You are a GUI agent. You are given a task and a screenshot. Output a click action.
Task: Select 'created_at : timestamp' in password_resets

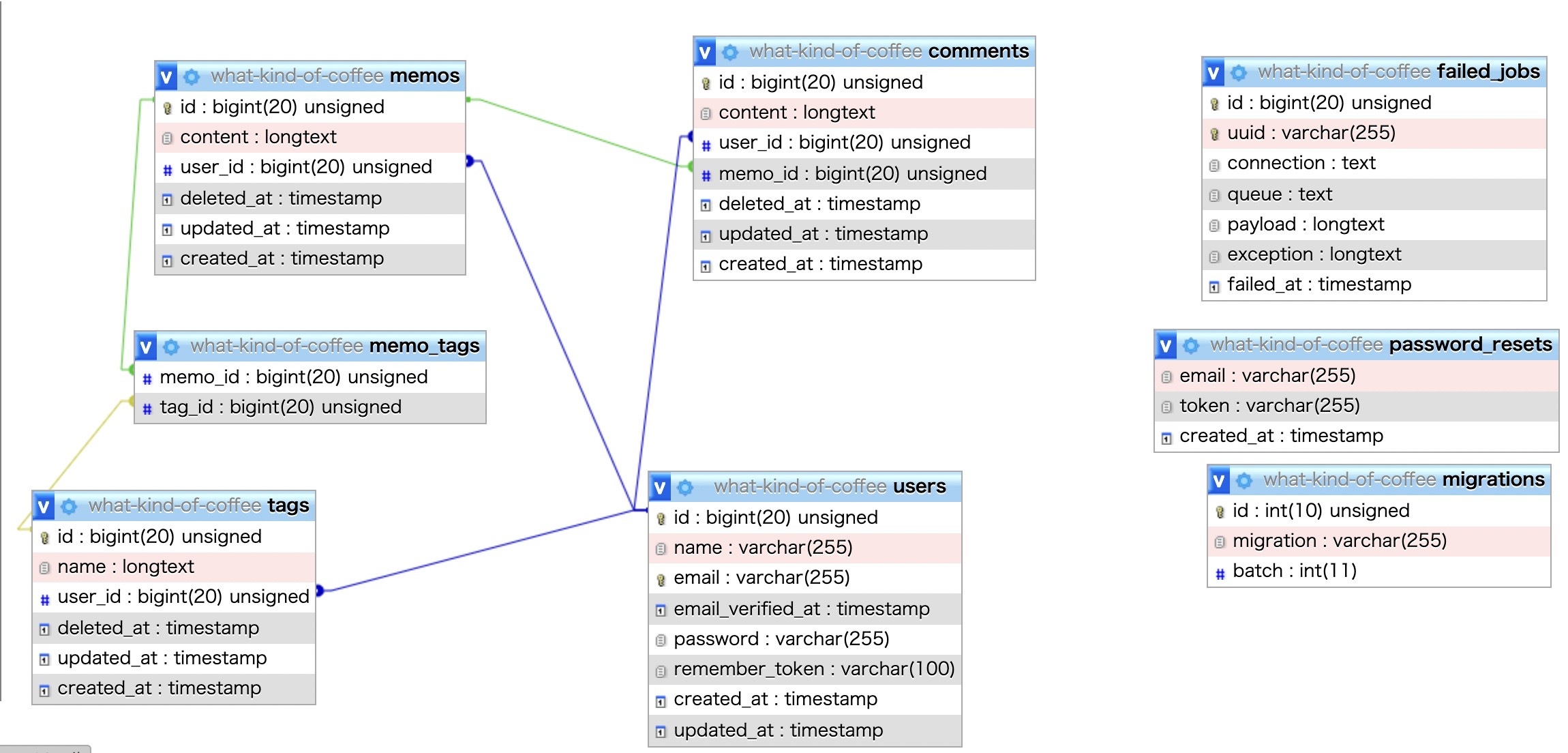pyautogui.click(x=1357, y=437)
